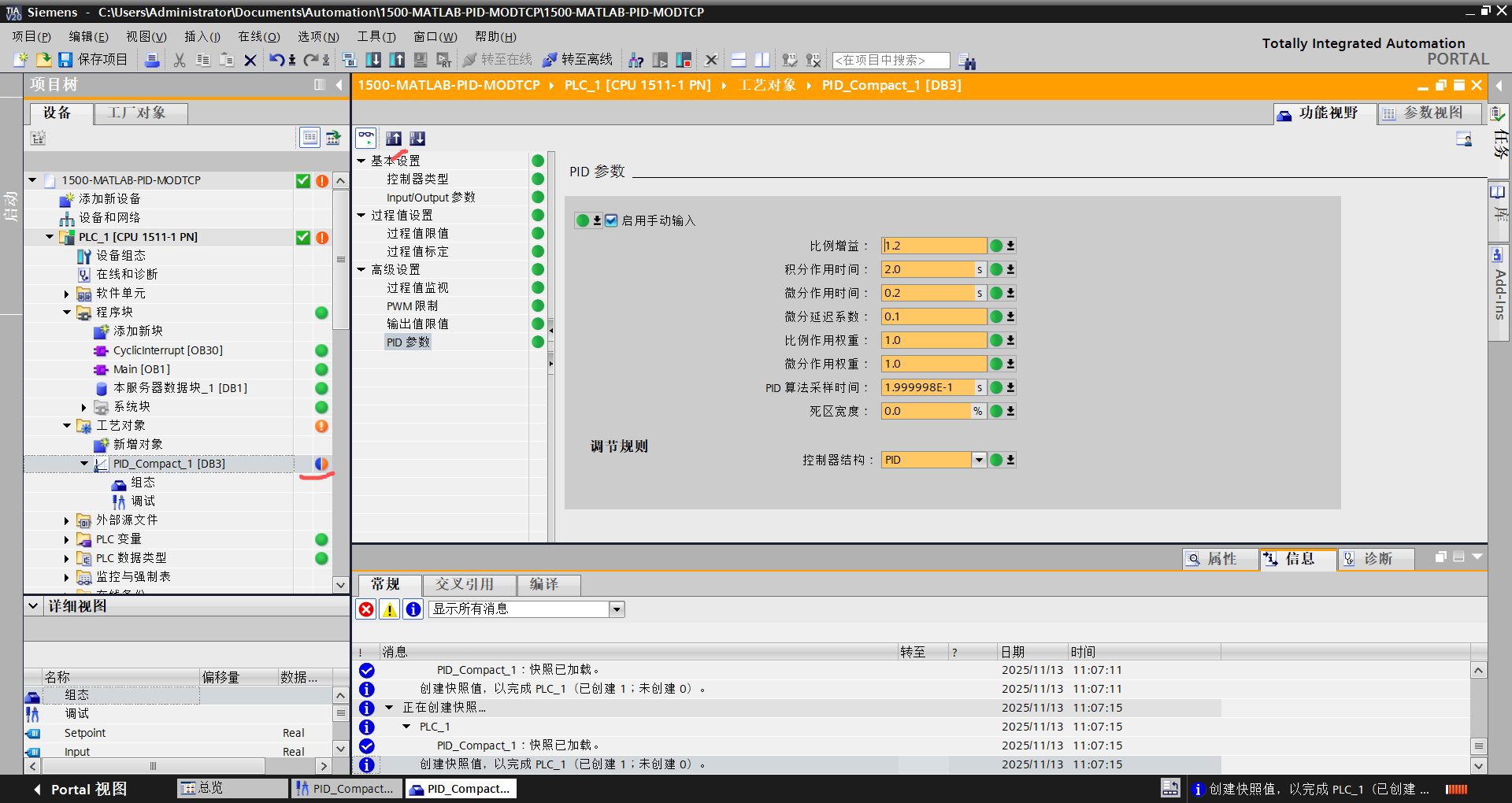This screenshot has height=803, width=1512.
Task: Click send-value arrow beside 积分作用时间 field
Action: click(1010, 269)
